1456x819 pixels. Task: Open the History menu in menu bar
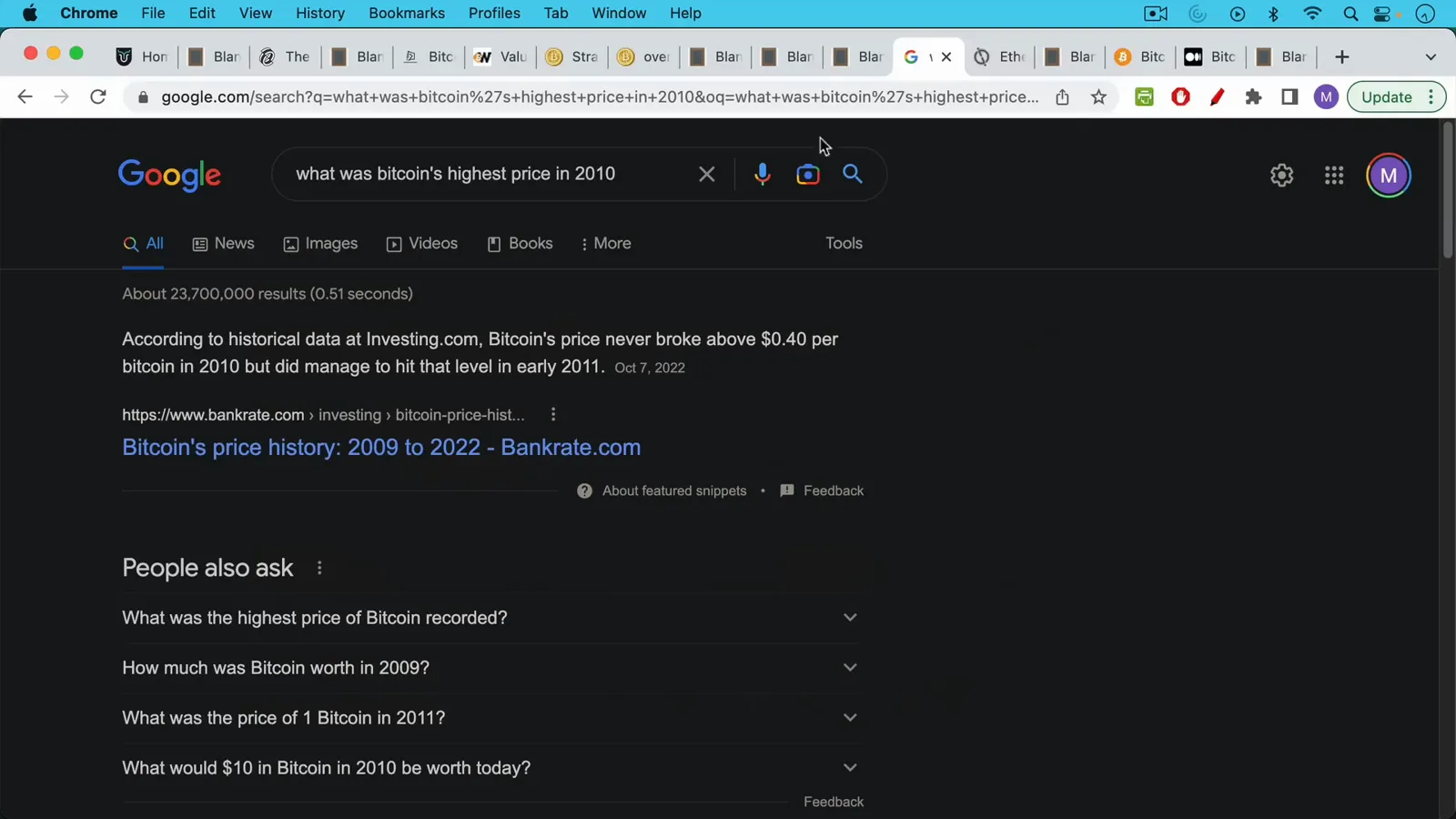320,13
